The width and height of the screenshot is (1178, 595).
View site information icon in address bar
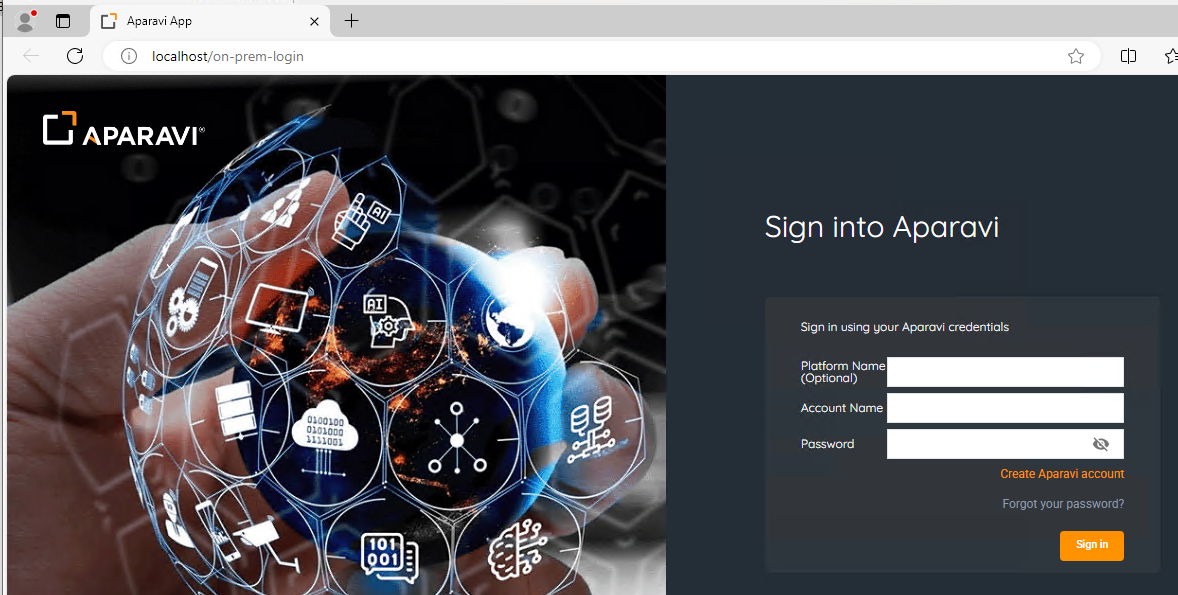[x=129, y=56]
